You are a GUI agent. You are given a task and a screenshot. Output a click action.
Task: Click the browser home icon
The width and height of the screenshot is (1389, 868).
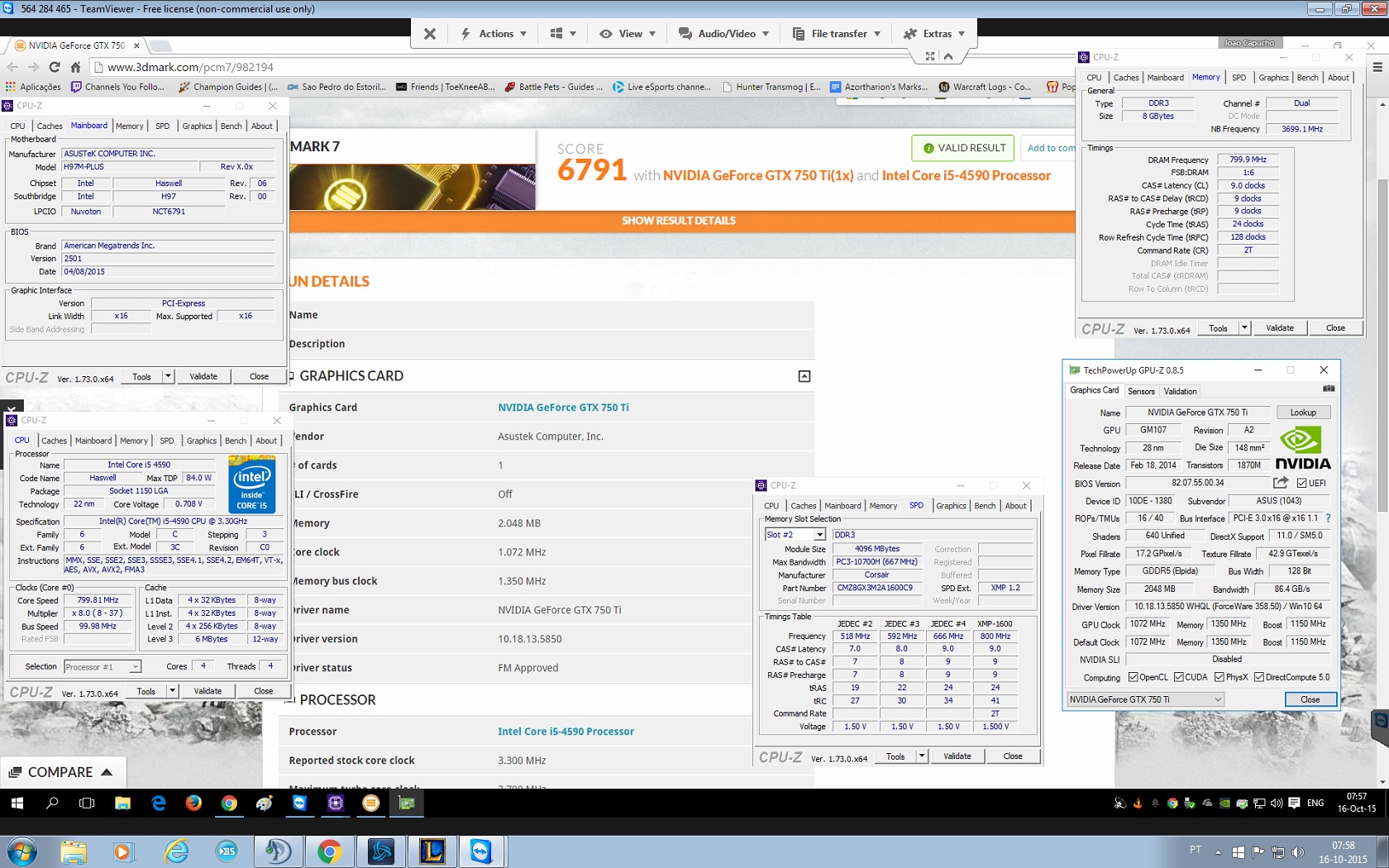tap(75, 67)
